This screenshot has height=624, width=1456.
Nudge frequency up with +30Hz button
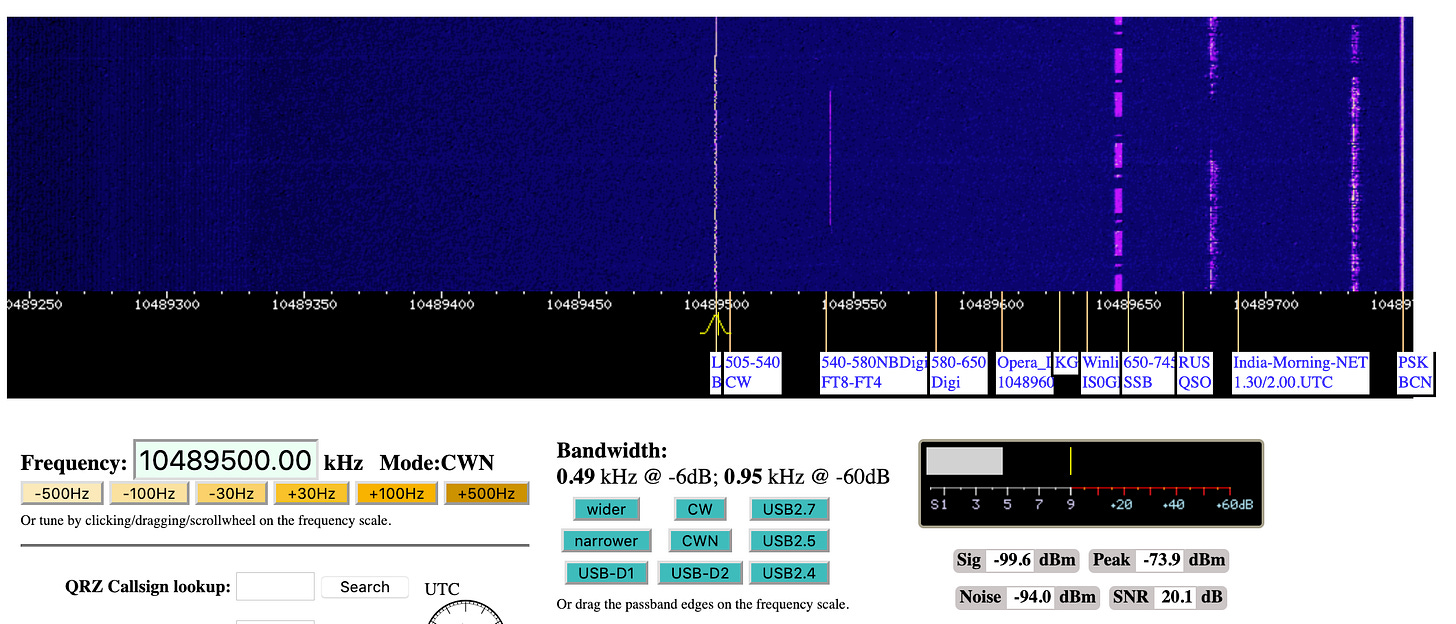coord(310,493)
